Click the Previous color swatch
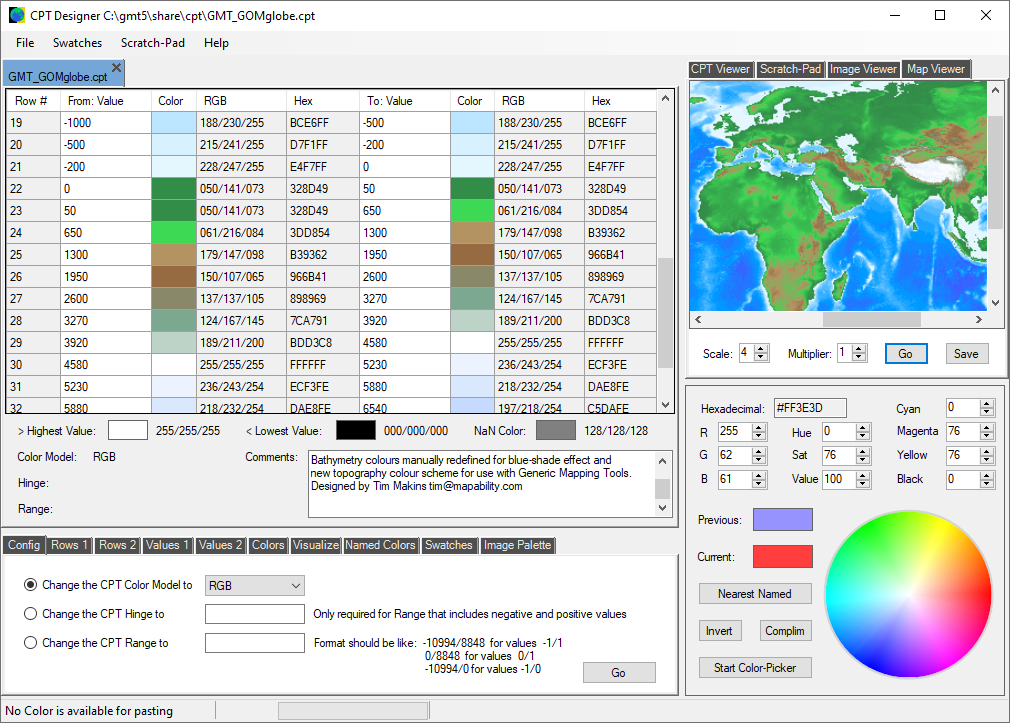 point(783,519)
